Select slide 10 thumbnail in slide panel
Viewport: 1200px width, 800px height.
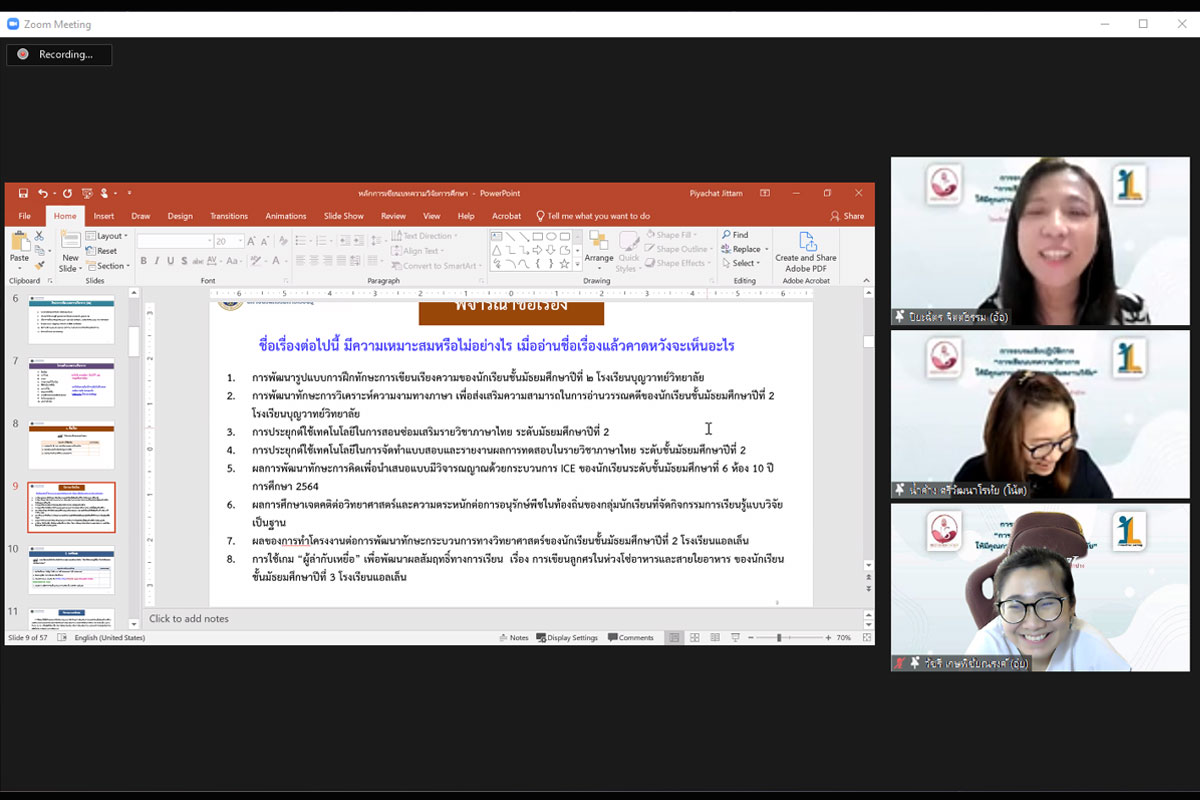tap(71, 571)
